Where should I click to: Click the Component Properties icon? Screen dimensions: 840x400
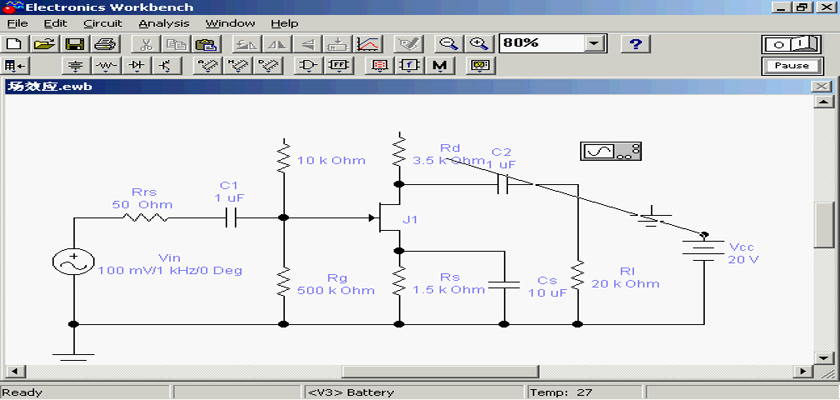pyautogui.click(x=408, y=44)
